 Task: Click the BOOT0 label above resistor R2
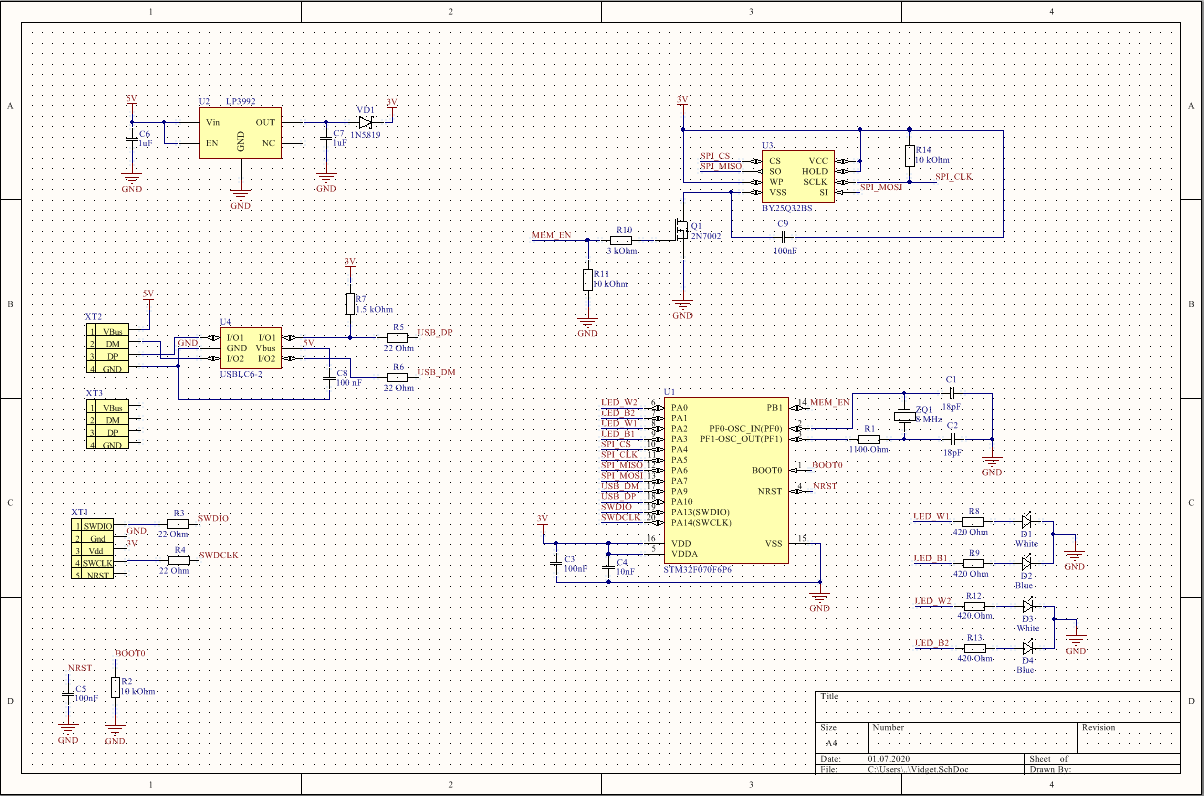(131, 653)
